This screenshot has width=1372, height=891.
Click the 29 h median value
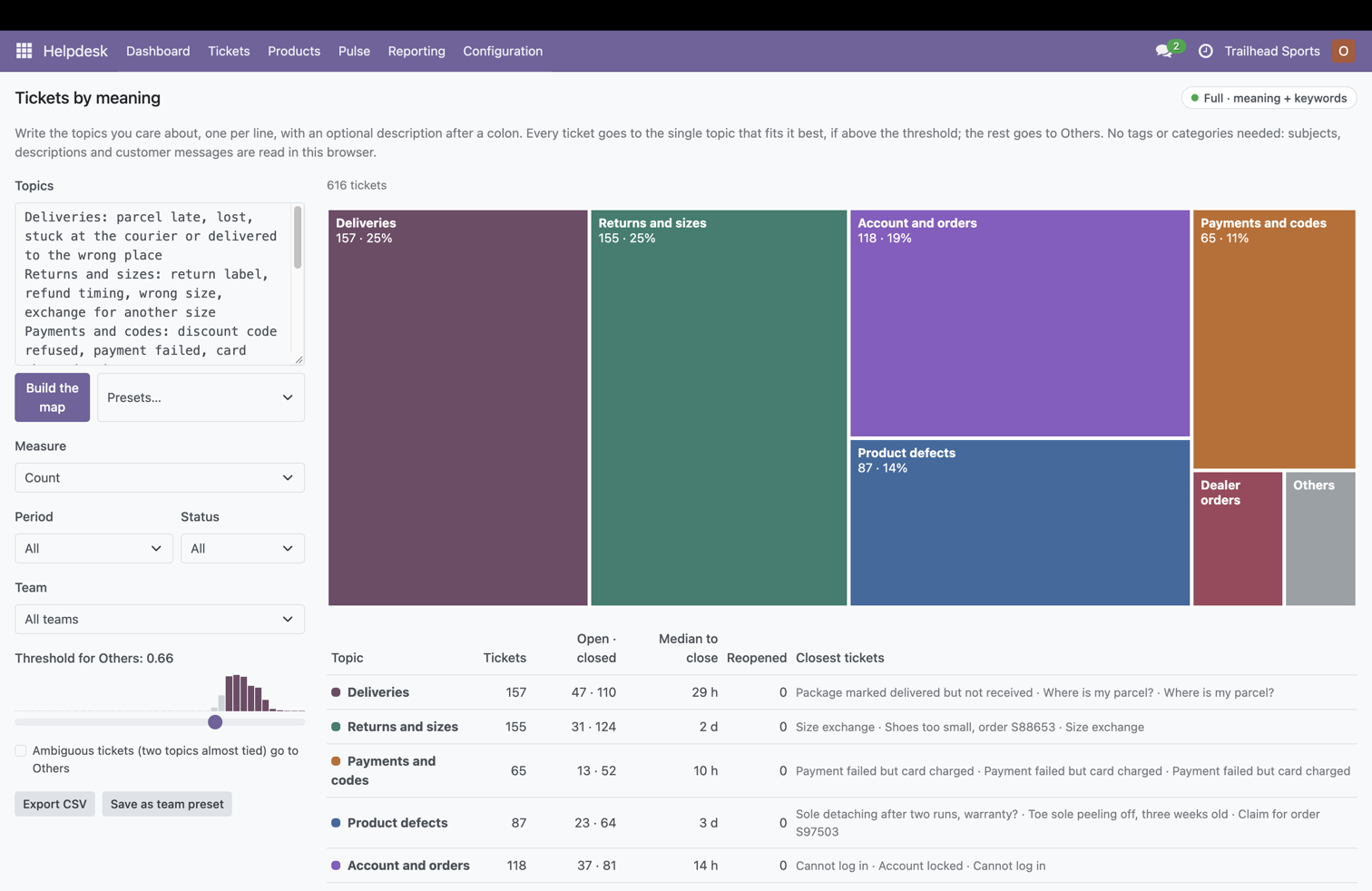point(704,692)
